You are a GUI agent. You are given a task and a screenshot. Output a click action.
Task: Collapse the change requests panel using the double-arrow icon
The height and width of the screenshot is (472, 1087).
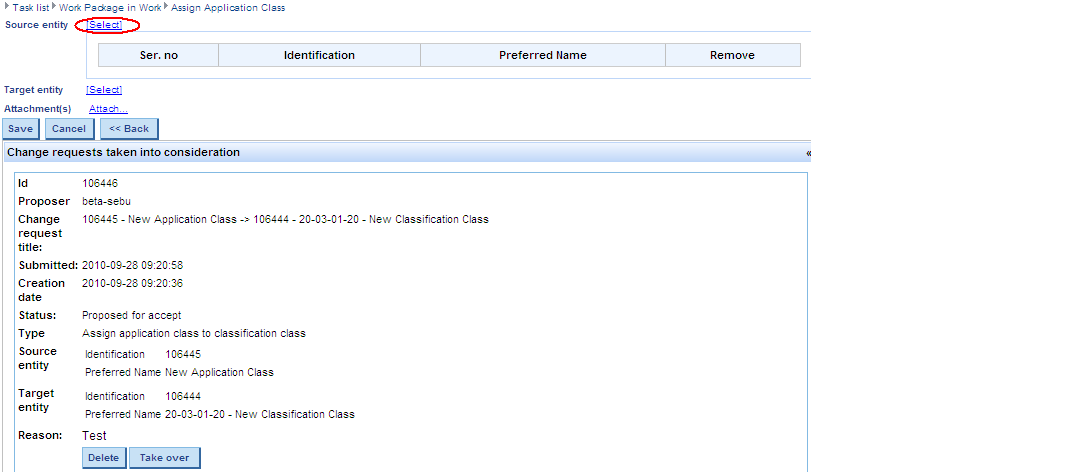coord(807,153)
